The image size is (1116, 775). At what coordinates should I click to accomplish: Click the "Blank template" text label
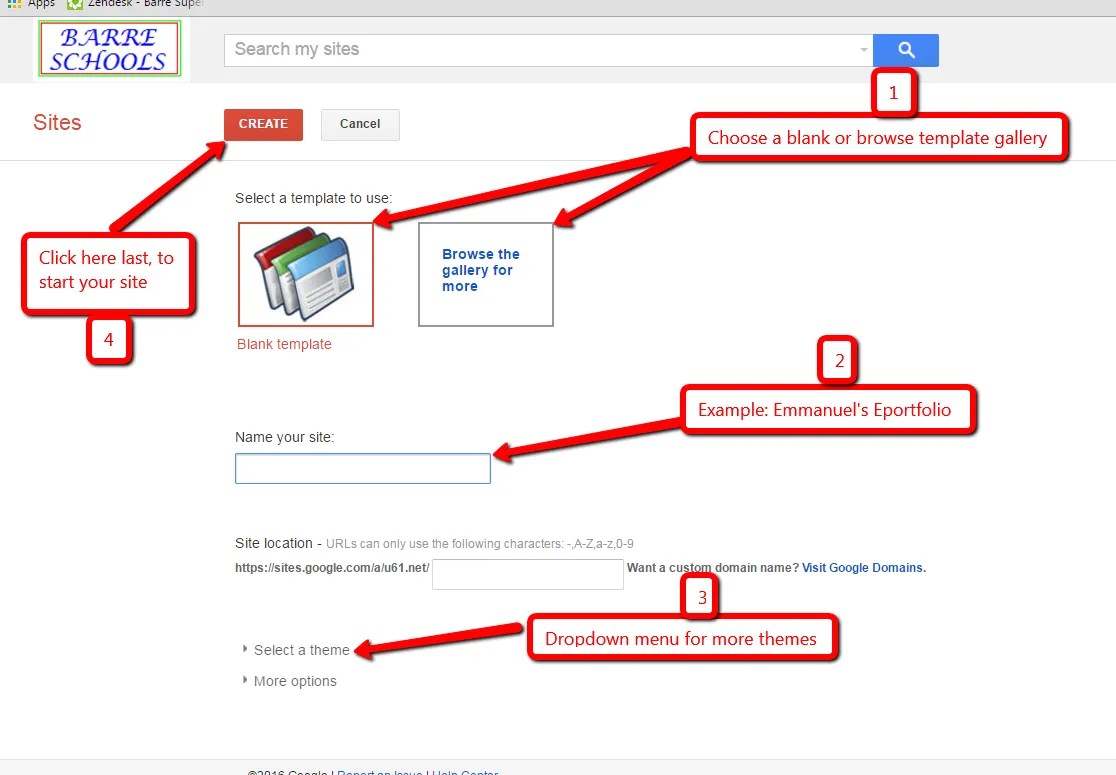click(x=284, y=343)
